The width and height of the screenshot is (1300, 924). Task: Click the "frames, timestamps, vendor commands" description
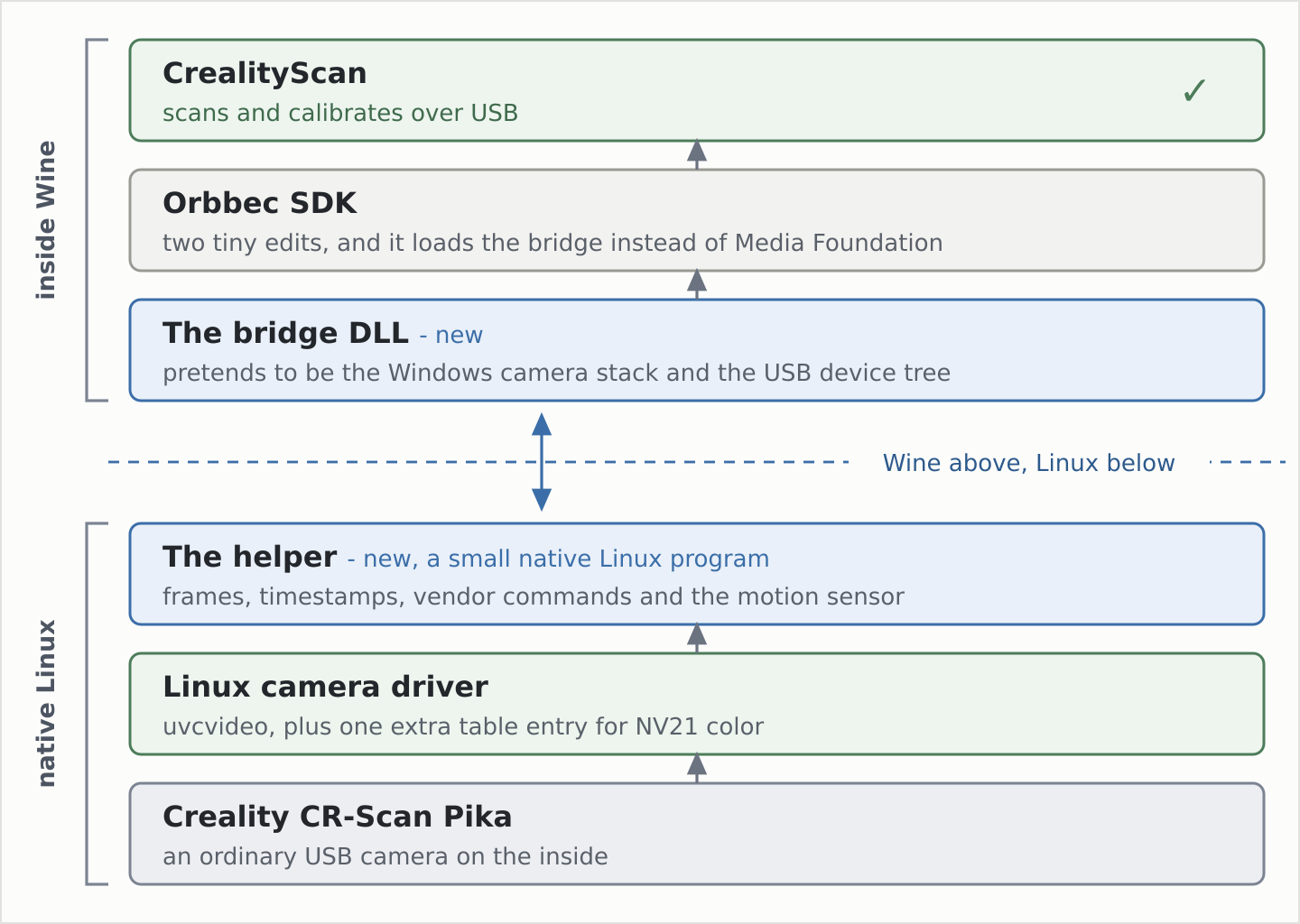tap(533, 596)
